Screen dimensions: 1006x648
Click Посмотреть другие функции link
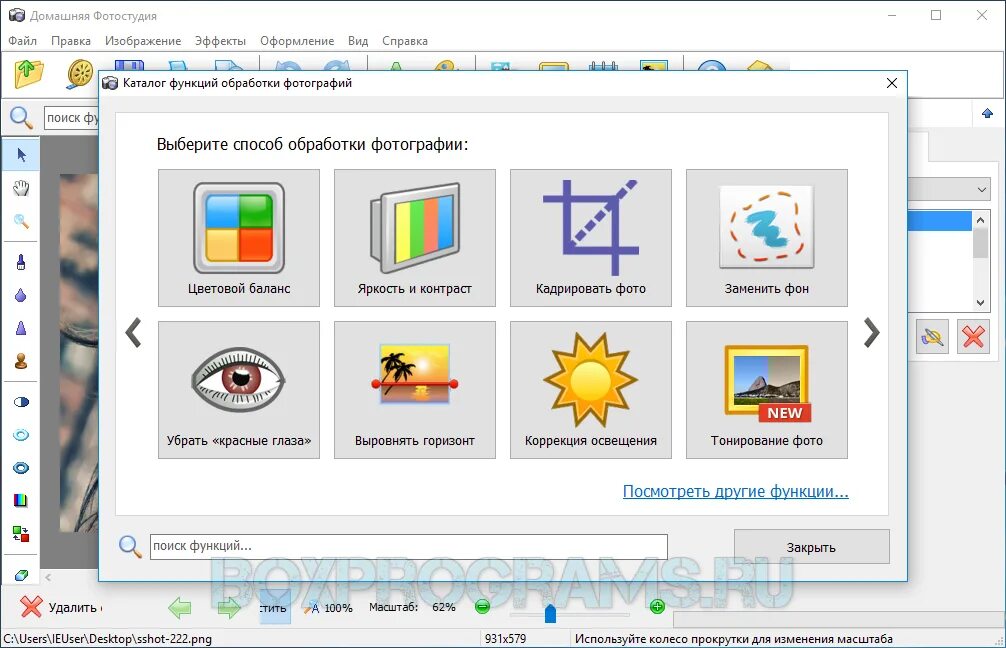tap(735, 491)
